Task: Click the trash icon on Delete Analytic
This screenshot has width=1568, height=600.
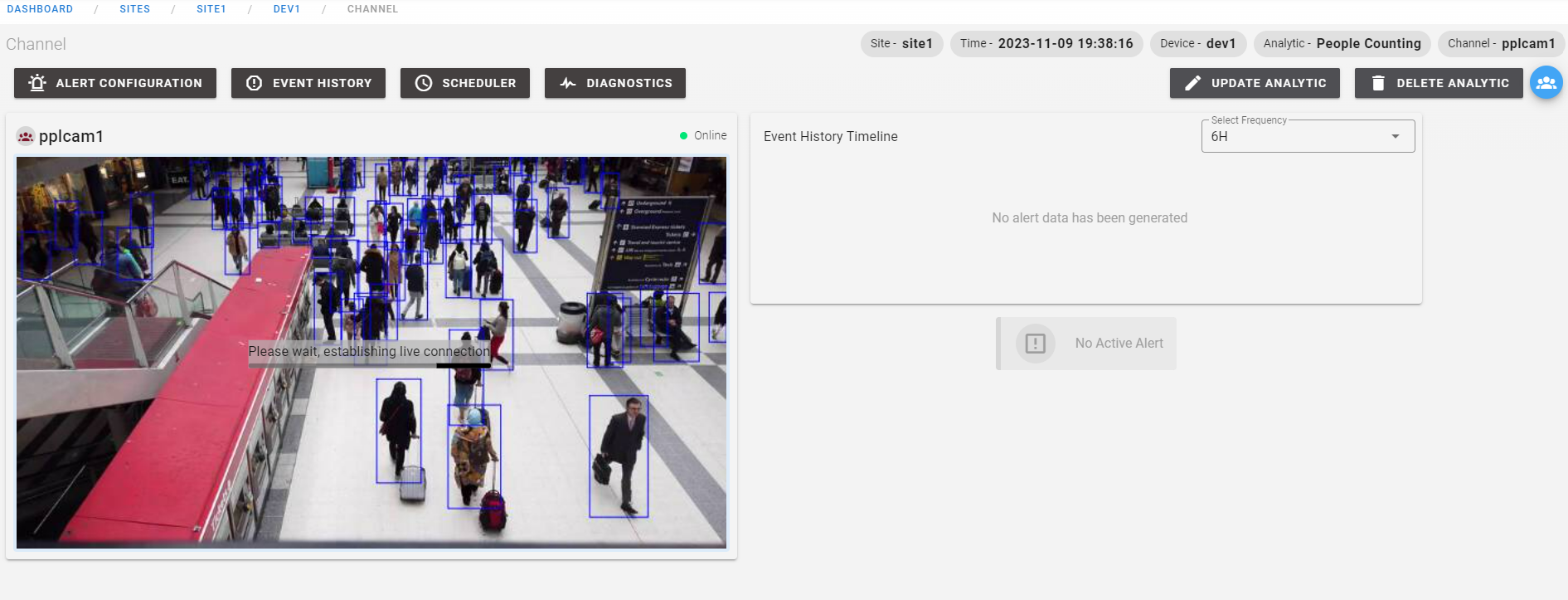Action: 1378,83
